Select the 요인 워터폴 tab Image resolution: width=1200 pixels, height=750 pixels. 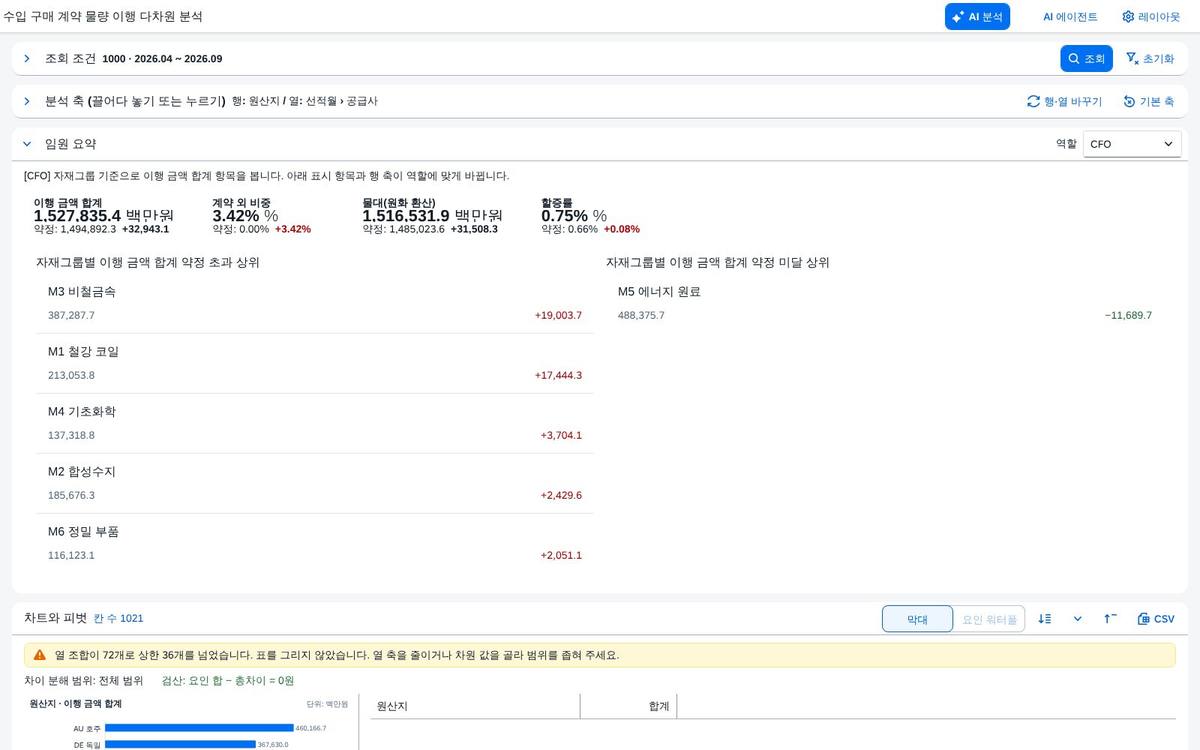tap(989, 619)
